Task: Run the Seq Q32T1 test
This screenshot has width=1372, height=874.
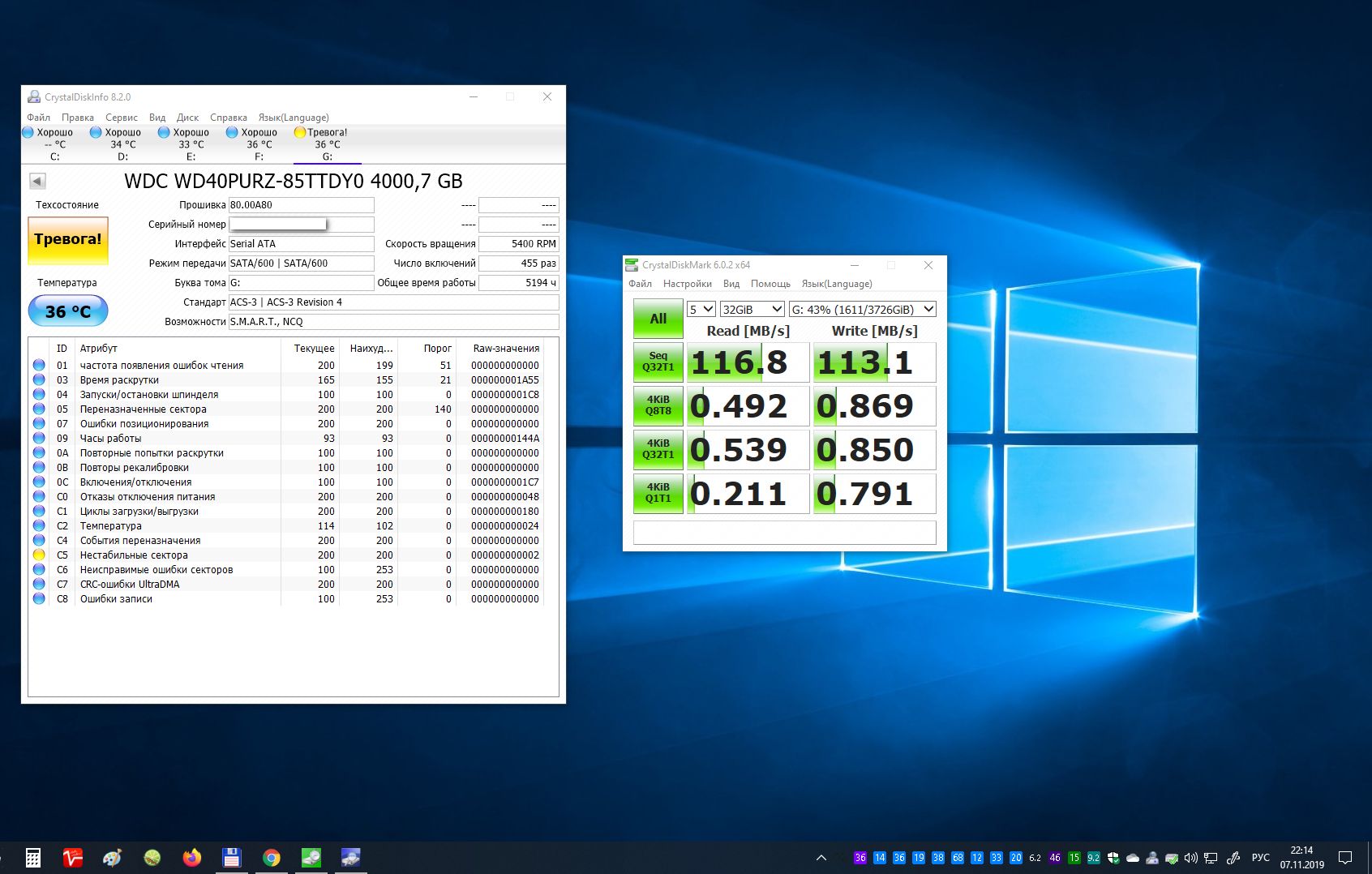Action: pyautogui.click(x=658, y=362)
